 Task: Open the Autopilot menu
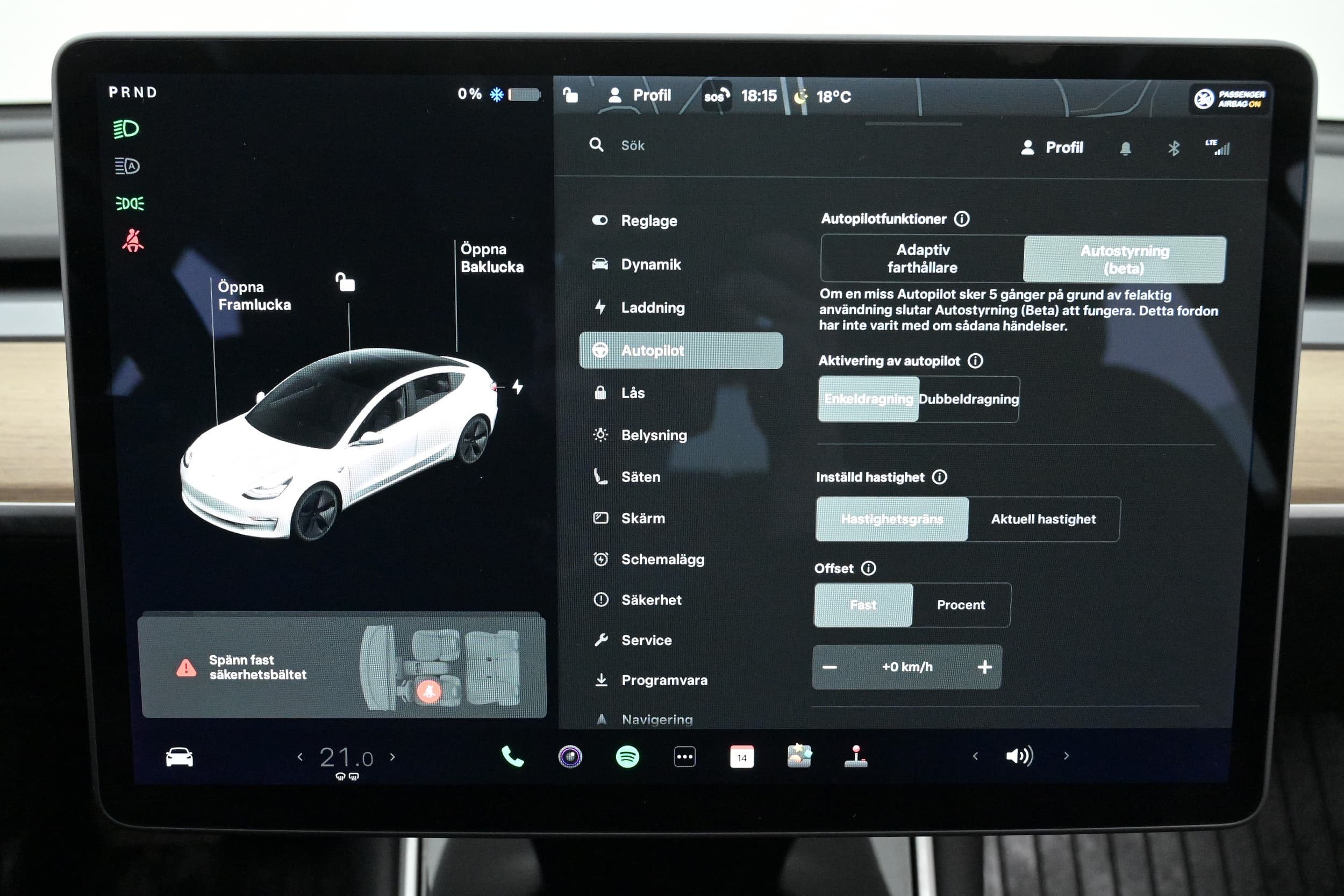coord(681,350)
